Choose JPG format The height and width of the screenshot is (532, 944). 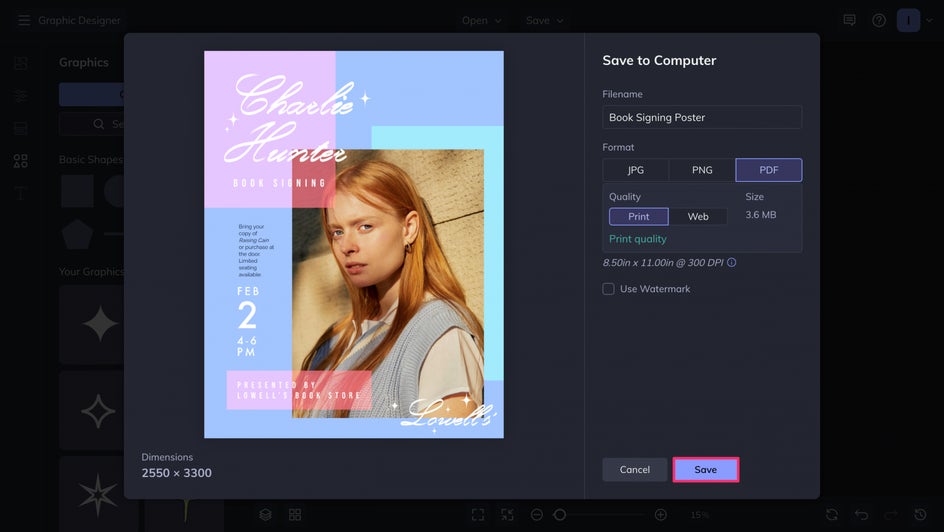(x=636, y=170)
